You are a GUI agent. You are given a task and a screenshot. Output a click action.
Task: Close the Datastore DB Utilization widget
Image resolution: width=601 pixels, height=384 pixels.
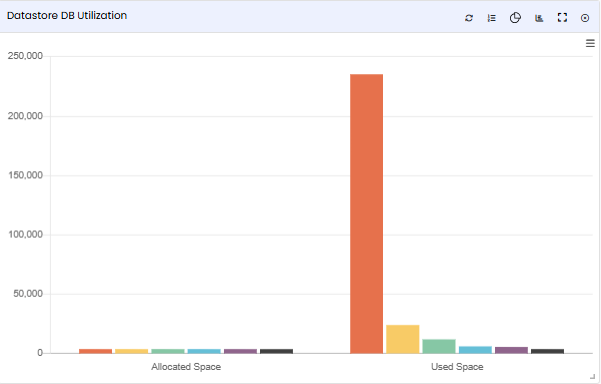click(585, 18)
